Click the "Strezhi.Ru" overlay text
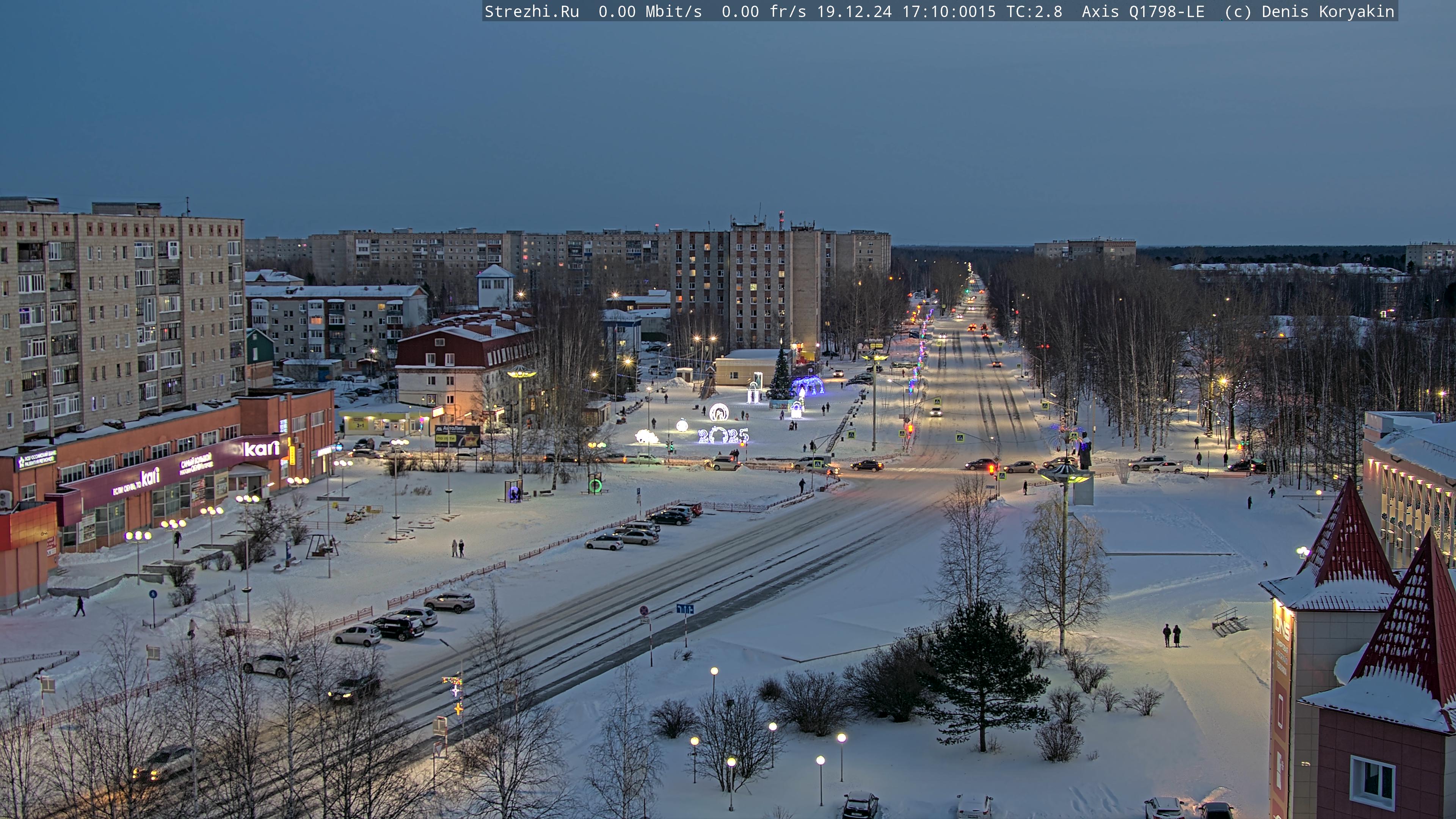The width and height of the screenshot is (1456, 819). pyautogui.click(x=531, y=11)
